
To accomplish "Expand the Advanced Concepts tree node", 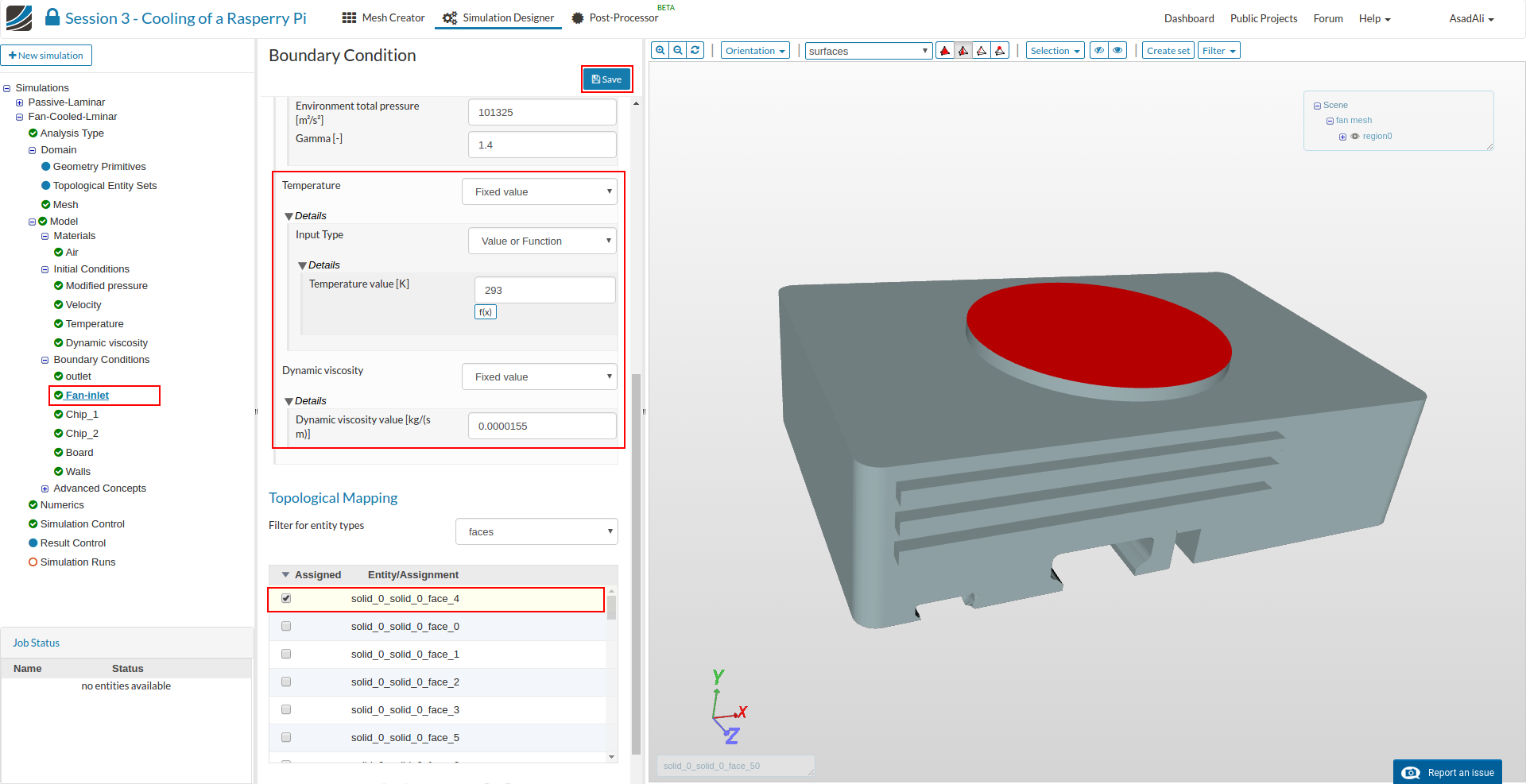I will pyautogui.click(x=45, y=489).
